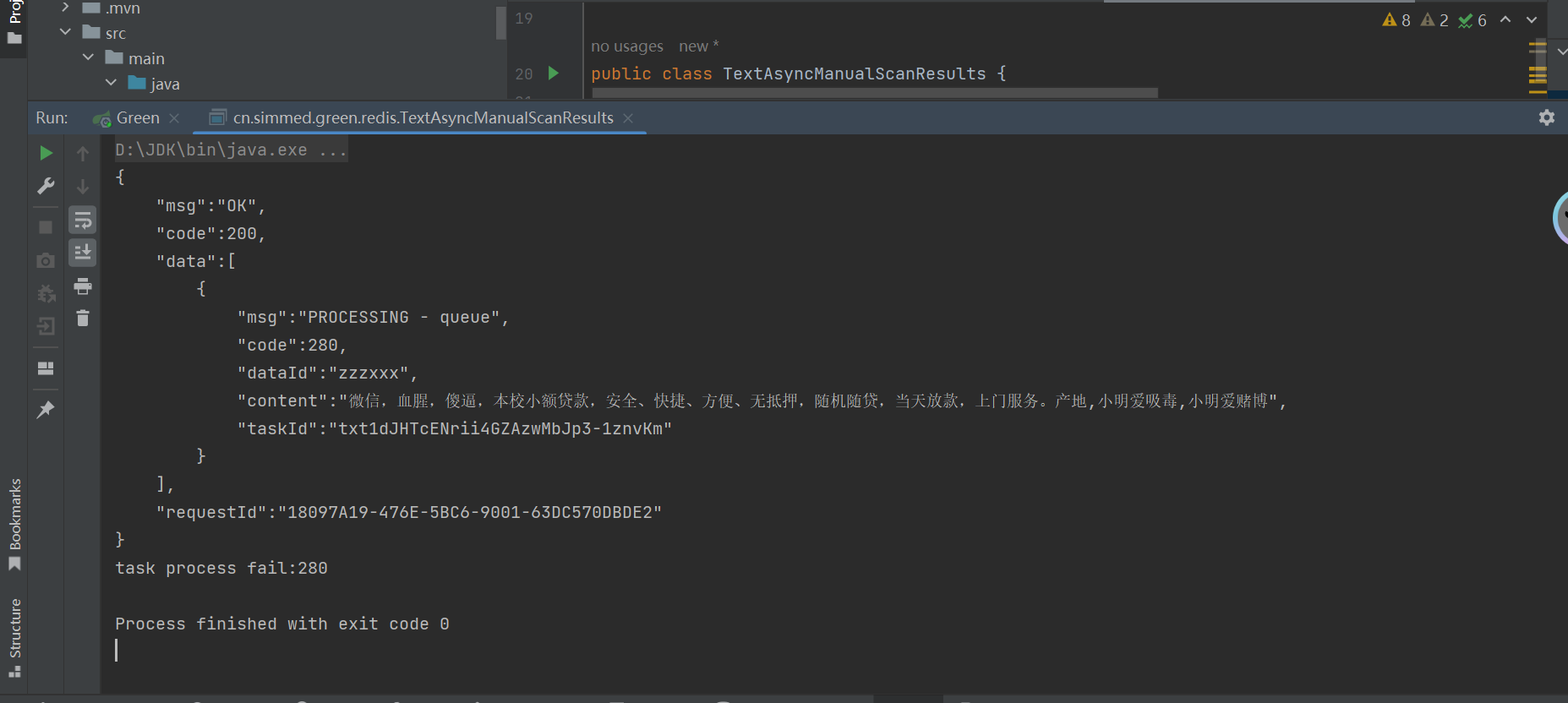Jump to previous highlighted error arrow
Viewport: 1568px width, 703px height.
[x=1505, y=19]
